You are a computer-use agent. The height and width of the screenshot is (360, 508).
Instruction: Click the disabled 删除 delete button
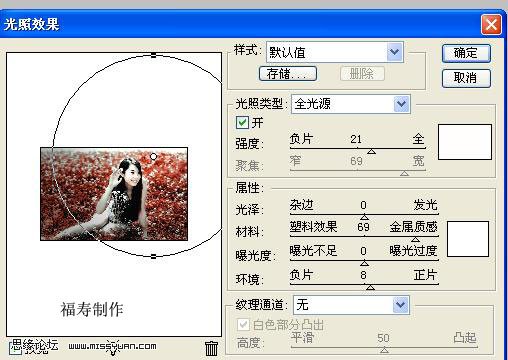(362, 74)
